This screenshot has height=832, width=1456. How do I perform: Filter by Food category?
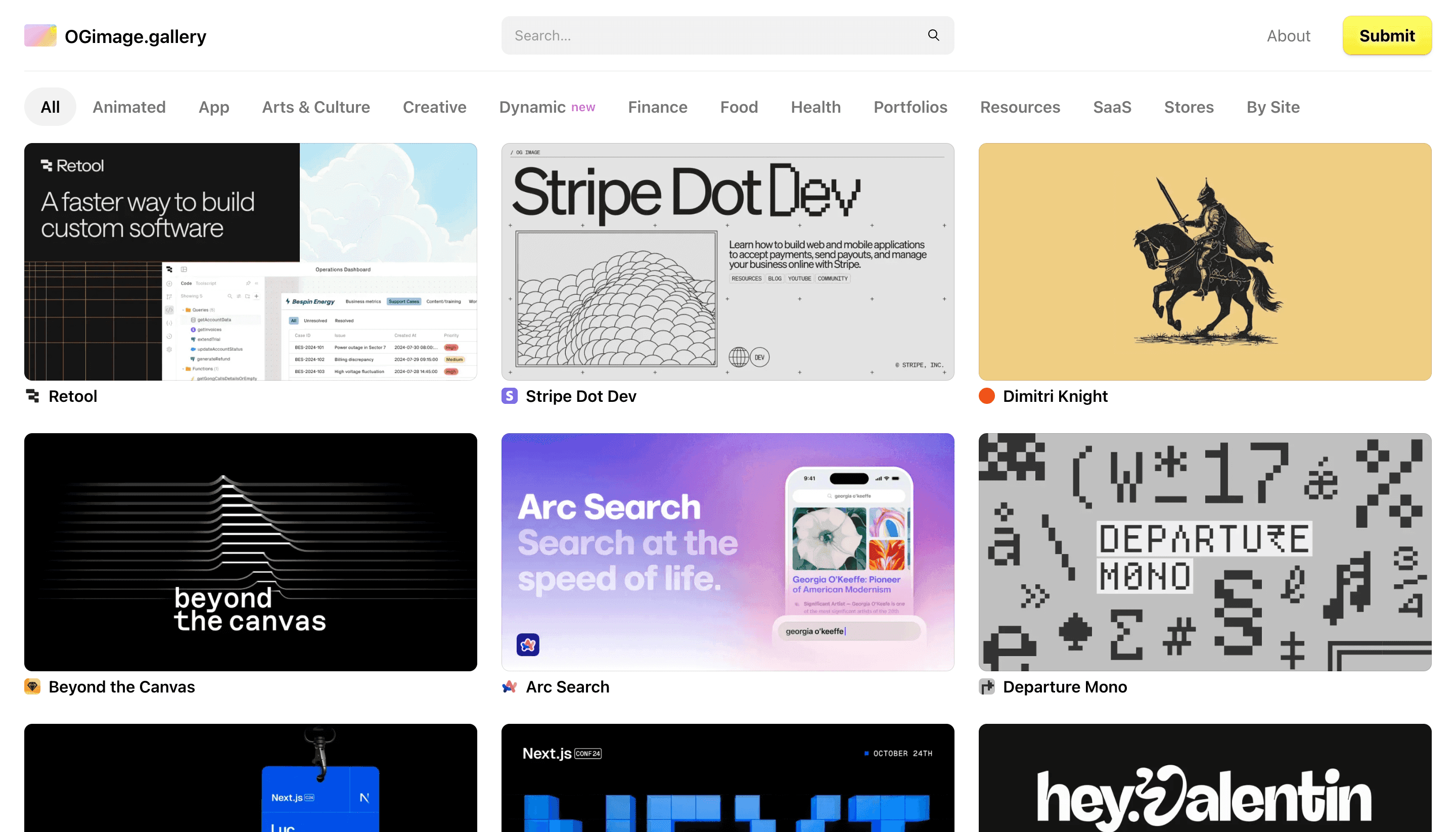[739, 107]
